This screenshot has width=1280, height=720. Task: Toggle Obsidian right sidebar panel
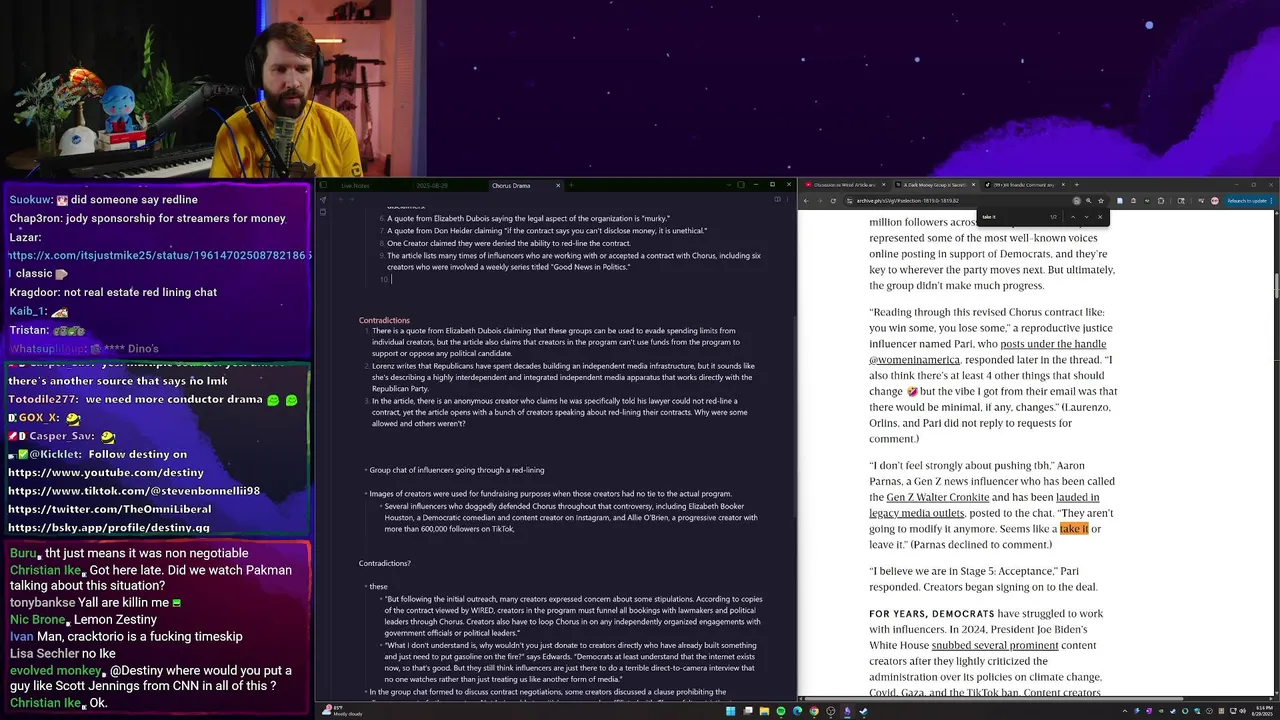coord(741,185)
